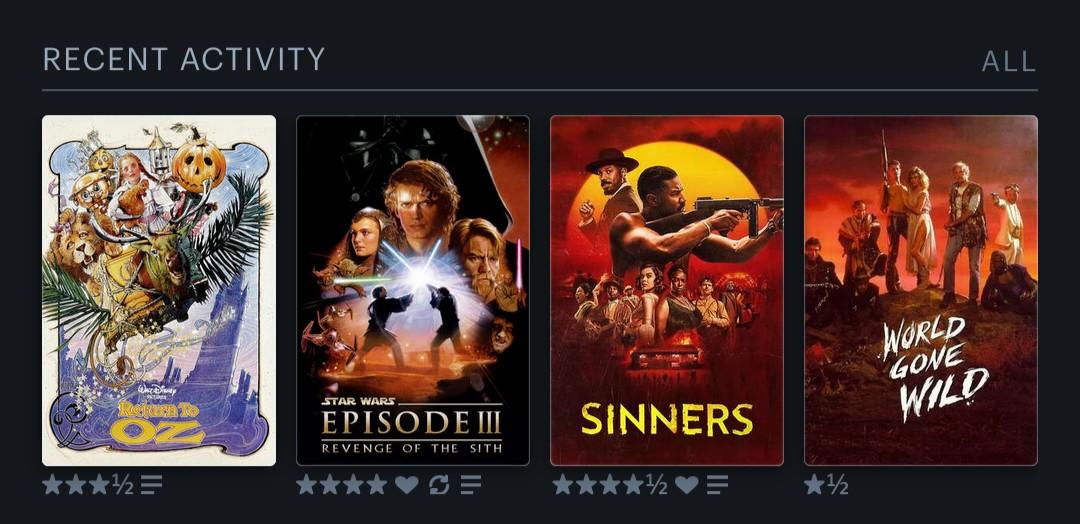Screen dimensions: 1080x524
Task: Click the heart icon under Revenge of the Sith
Action: pos(406,485)
